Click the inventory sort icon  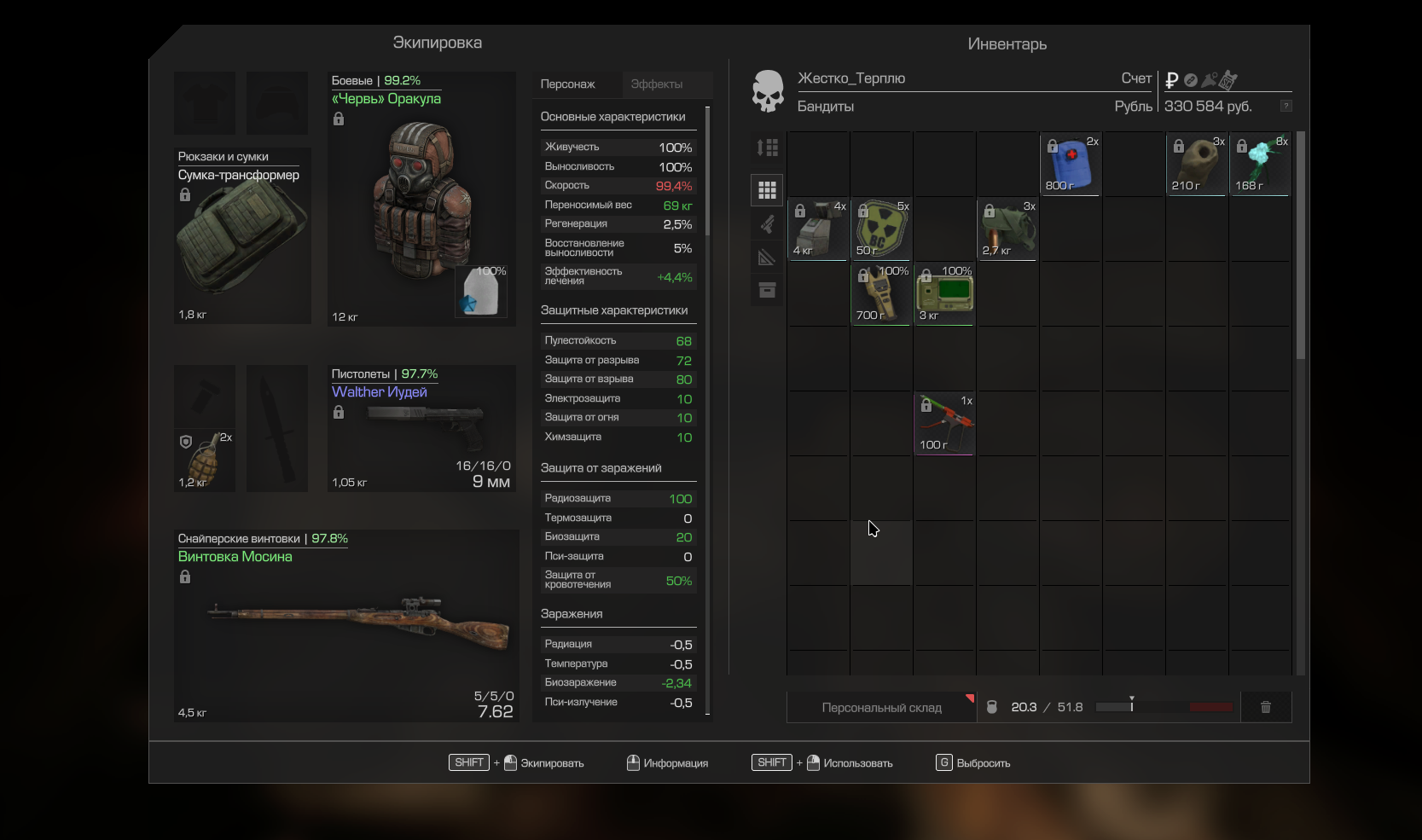point(767,148)
